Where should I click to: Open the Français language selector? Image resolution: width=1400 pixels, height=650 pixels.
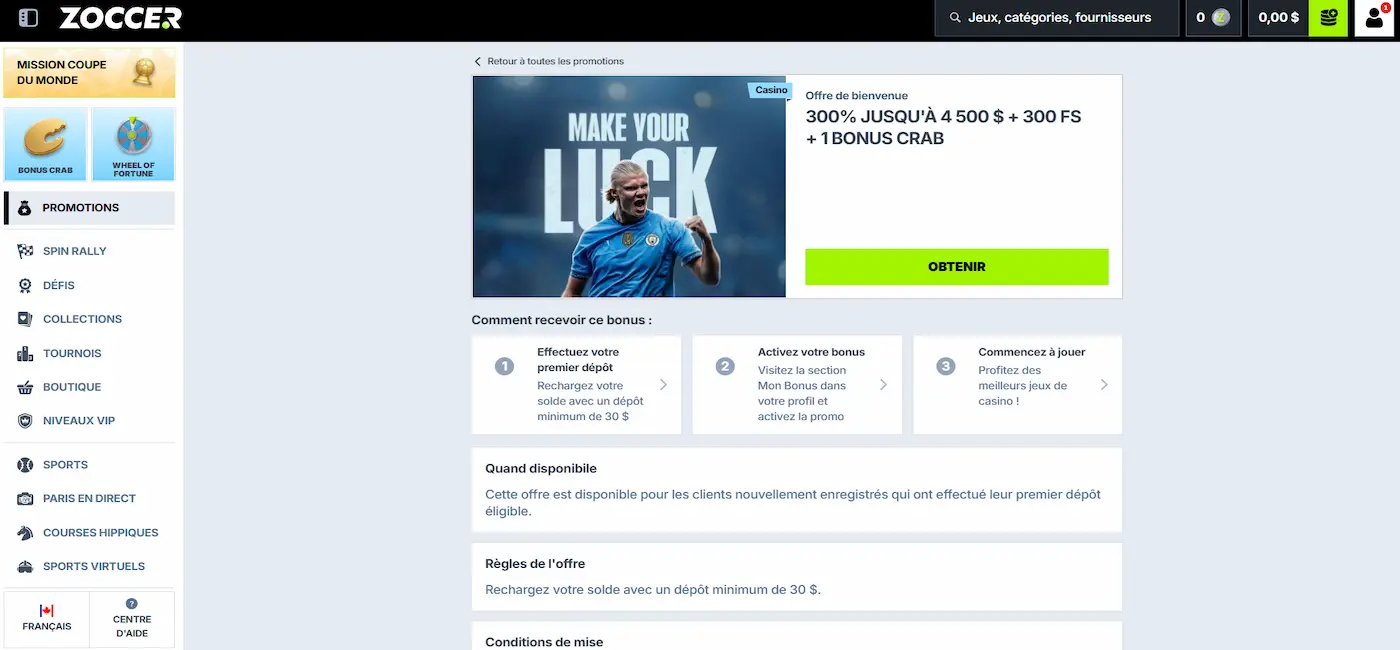[47, 619]
